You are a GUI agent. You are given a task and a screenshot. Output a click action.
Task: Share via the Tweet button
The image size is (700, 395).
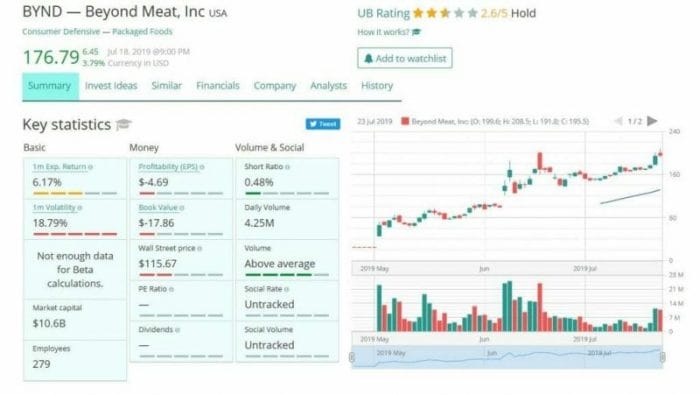pos(323,124)
